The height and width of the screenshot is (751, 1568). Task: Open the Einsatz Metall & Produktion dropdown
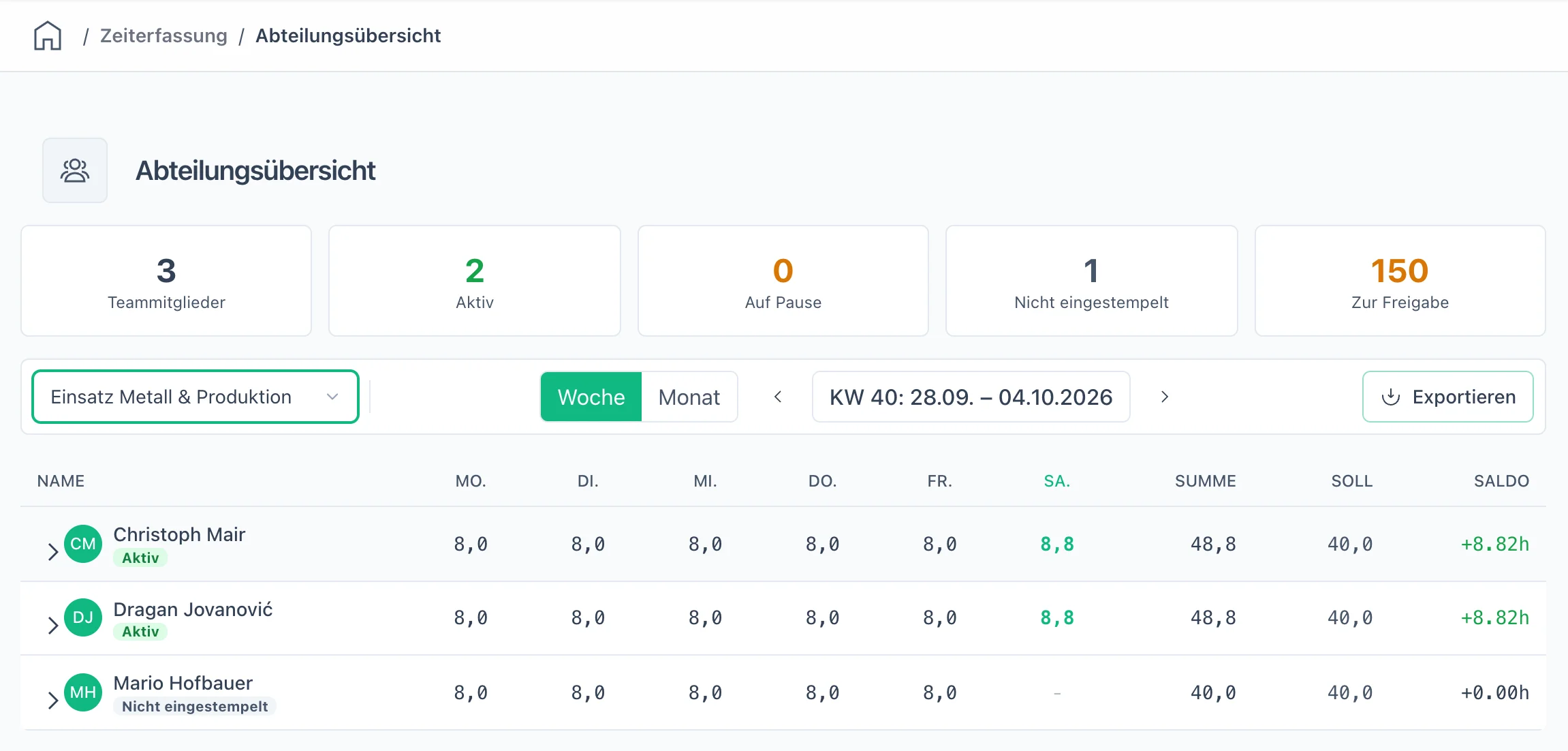pos(195,397)
